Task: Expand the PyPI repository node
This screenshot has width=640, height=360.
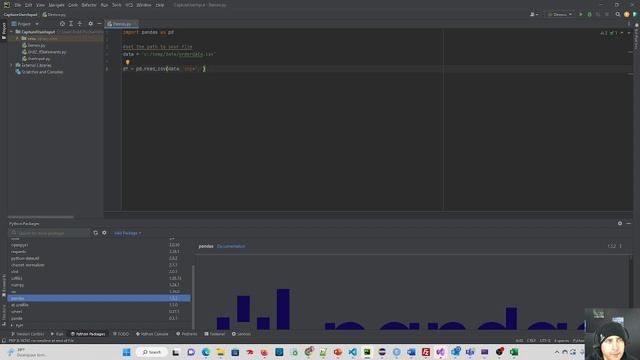Action: pos(12,325)
